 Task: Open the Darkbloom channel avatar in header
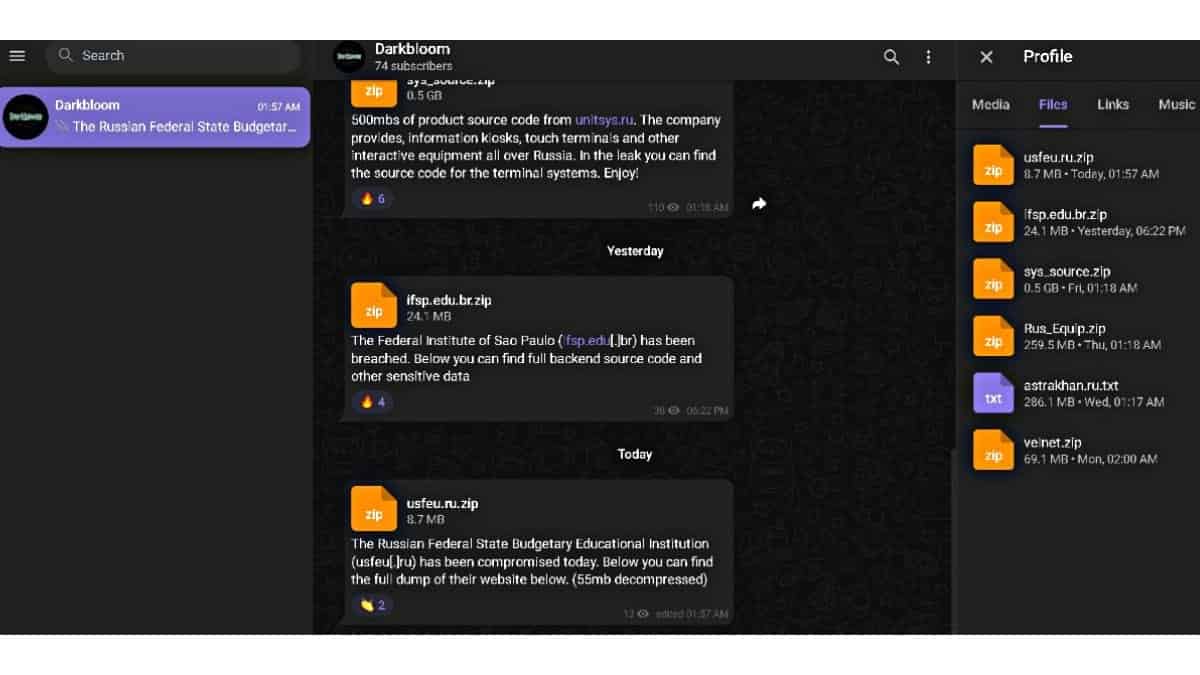349,57
